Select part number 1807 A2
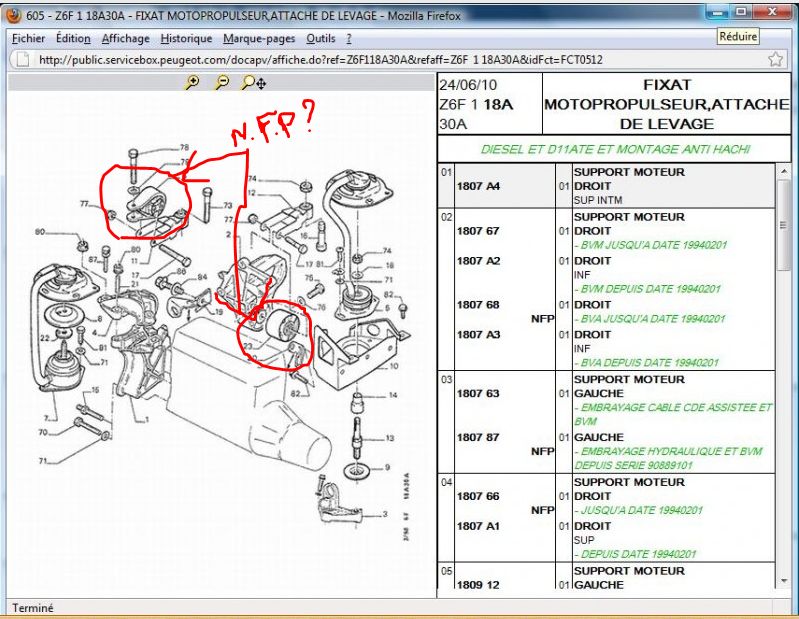 478,261
